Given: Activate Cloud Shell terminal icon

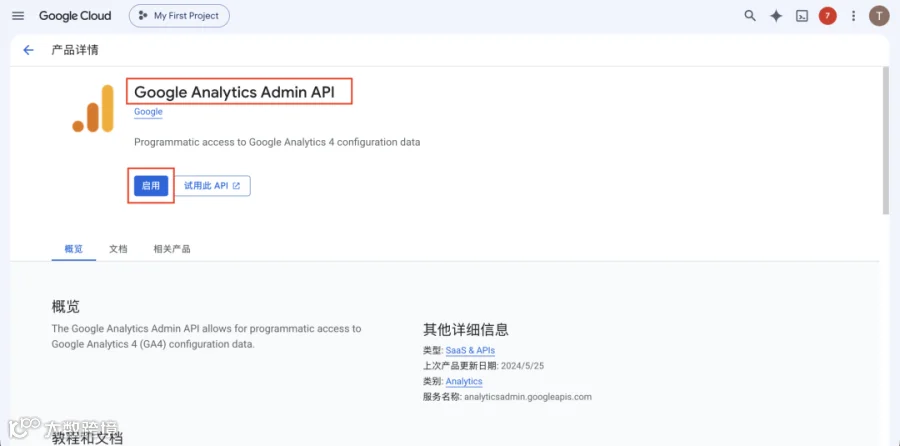Looking at the screenshot, I should (802, 16).
